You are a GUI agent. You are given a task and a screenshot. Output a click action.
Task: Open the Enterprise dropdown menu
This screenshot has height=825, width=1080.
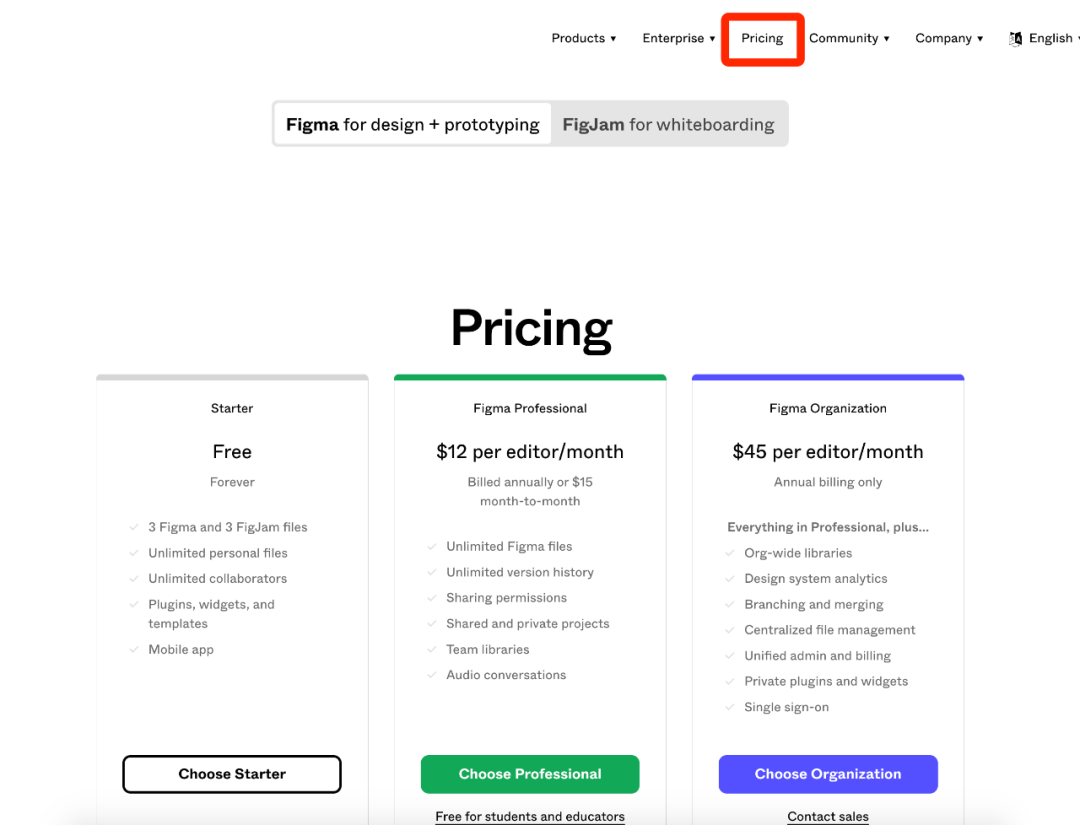click(x=678, y=39)
